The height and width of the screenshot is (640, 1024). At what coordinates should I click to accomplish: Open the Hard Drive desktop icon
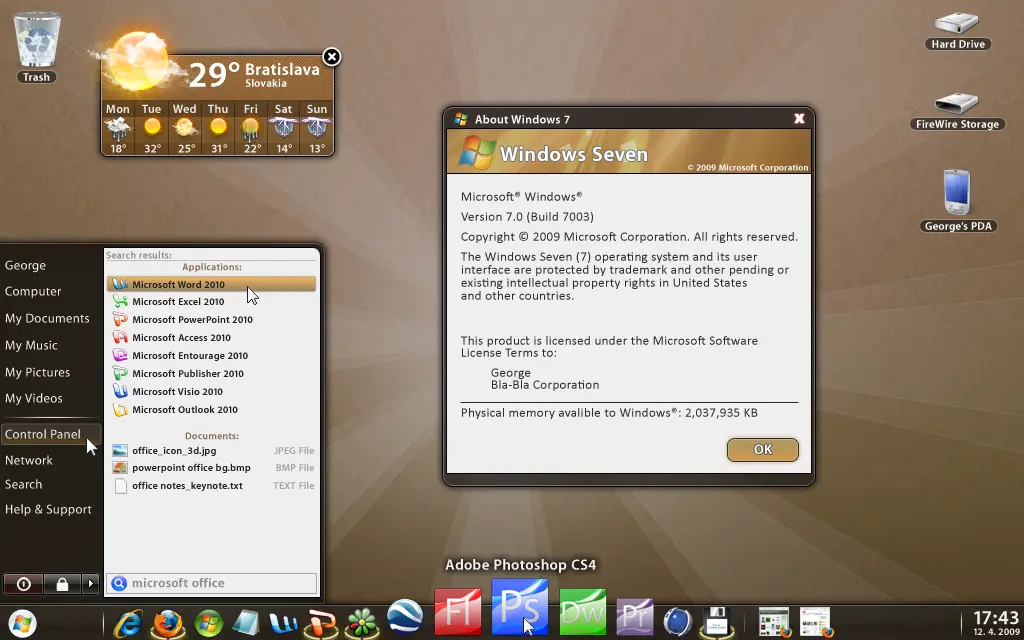coord(957,31)
